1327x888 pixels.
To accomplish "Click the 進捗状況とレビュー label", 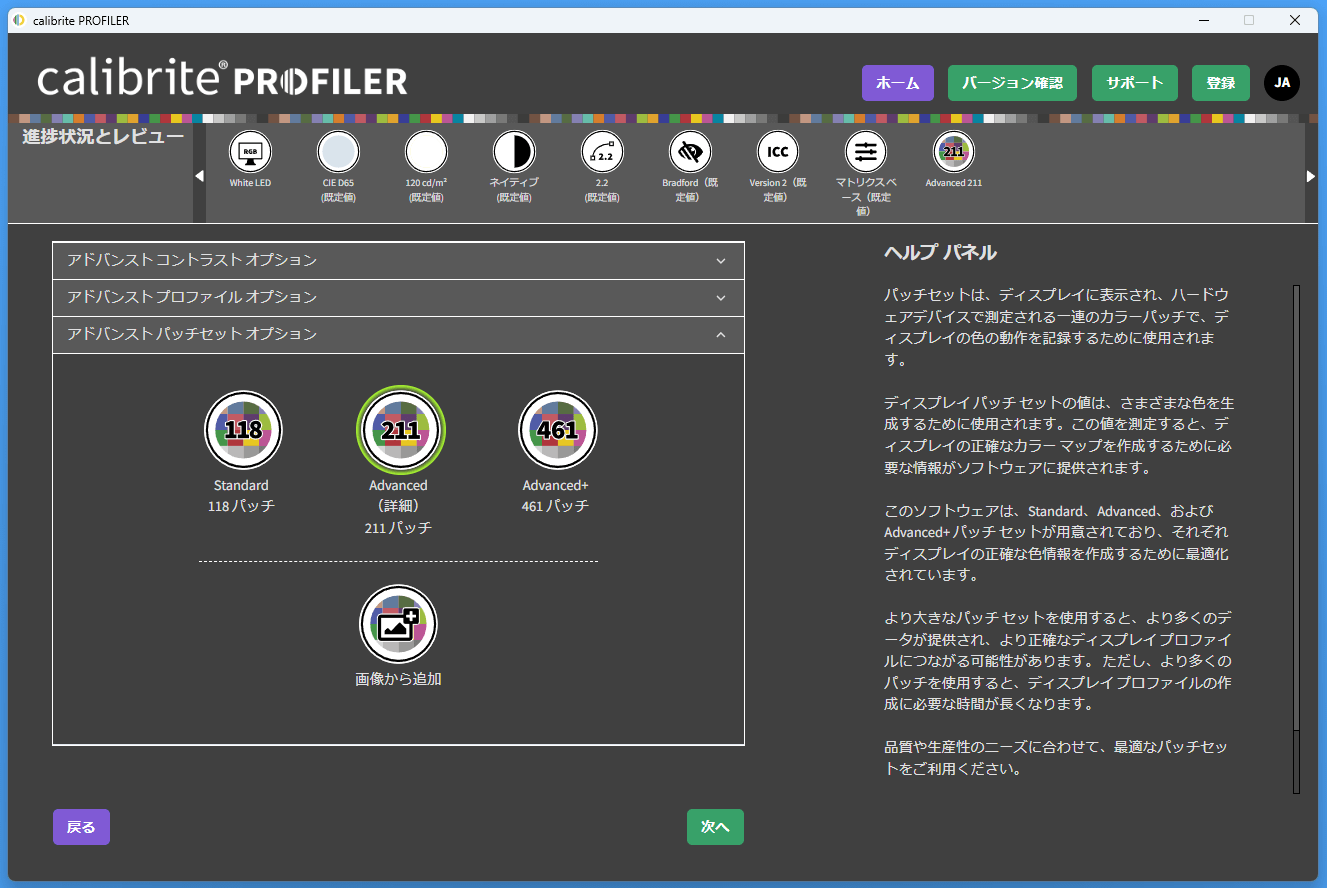I will click(x=103, y=137).
